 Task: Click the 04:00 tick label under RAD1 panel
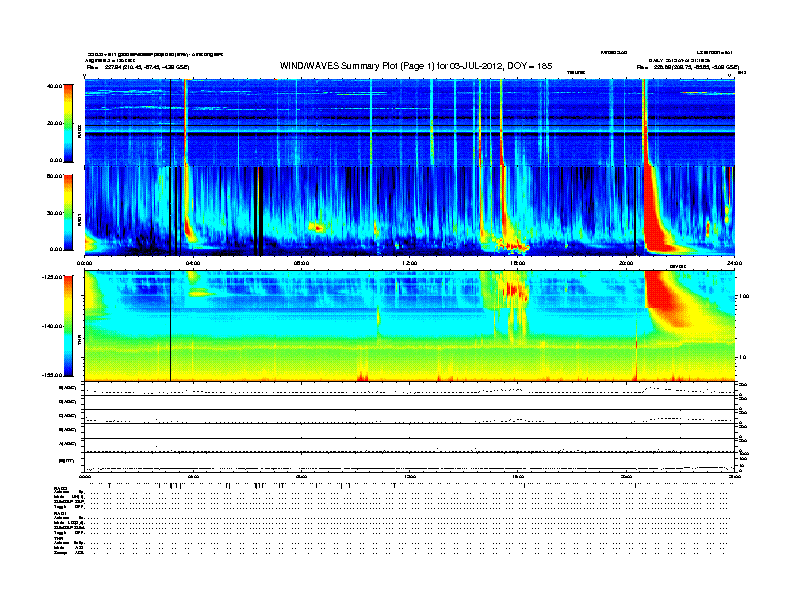(193, 263)
